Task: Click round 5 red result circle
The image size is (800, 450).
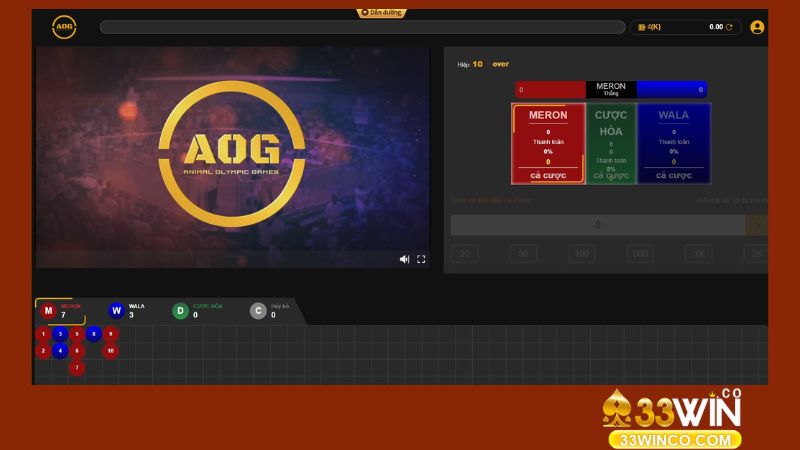Action: pyautogui.click(x=77, y=334)
